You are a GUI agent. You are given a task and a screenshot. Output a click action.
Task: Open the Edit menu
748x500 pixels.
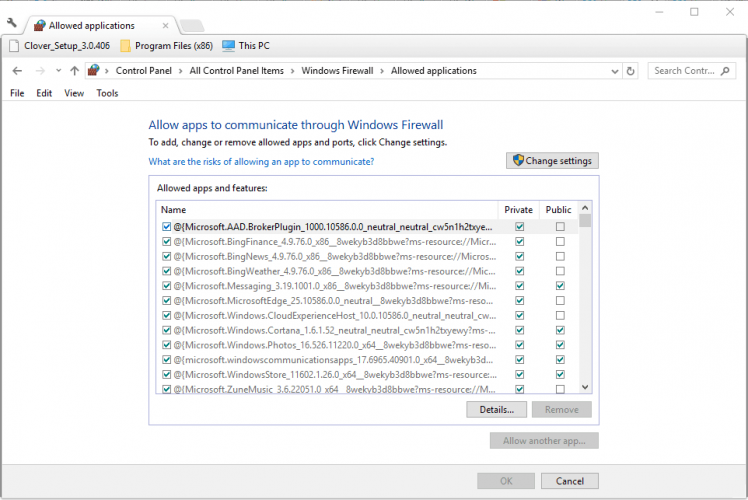click(x=44, y=94)
